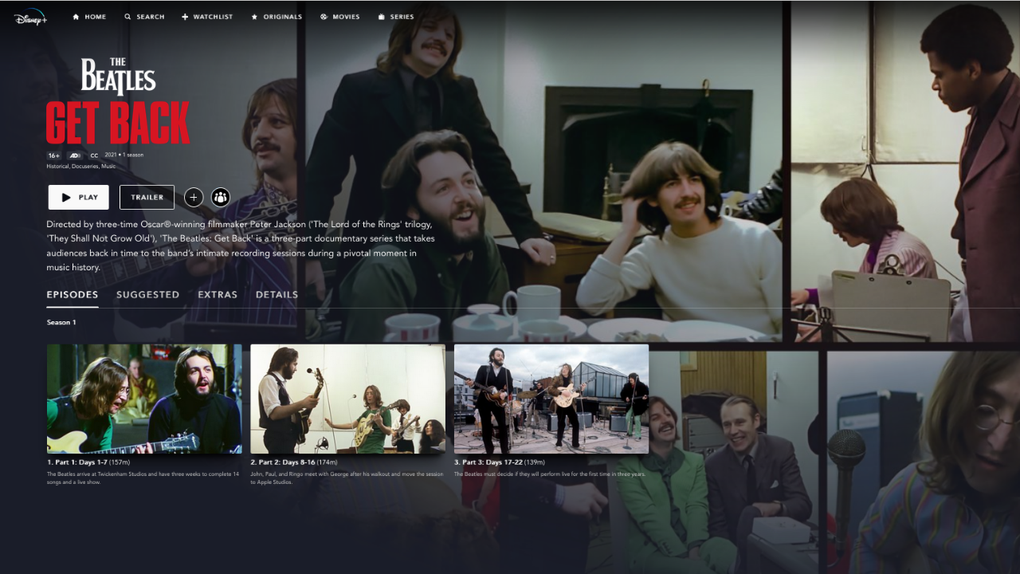The image size is (1020, 574).
Task: Click the '2021 • 1 season' text
Action: [124, 155]
